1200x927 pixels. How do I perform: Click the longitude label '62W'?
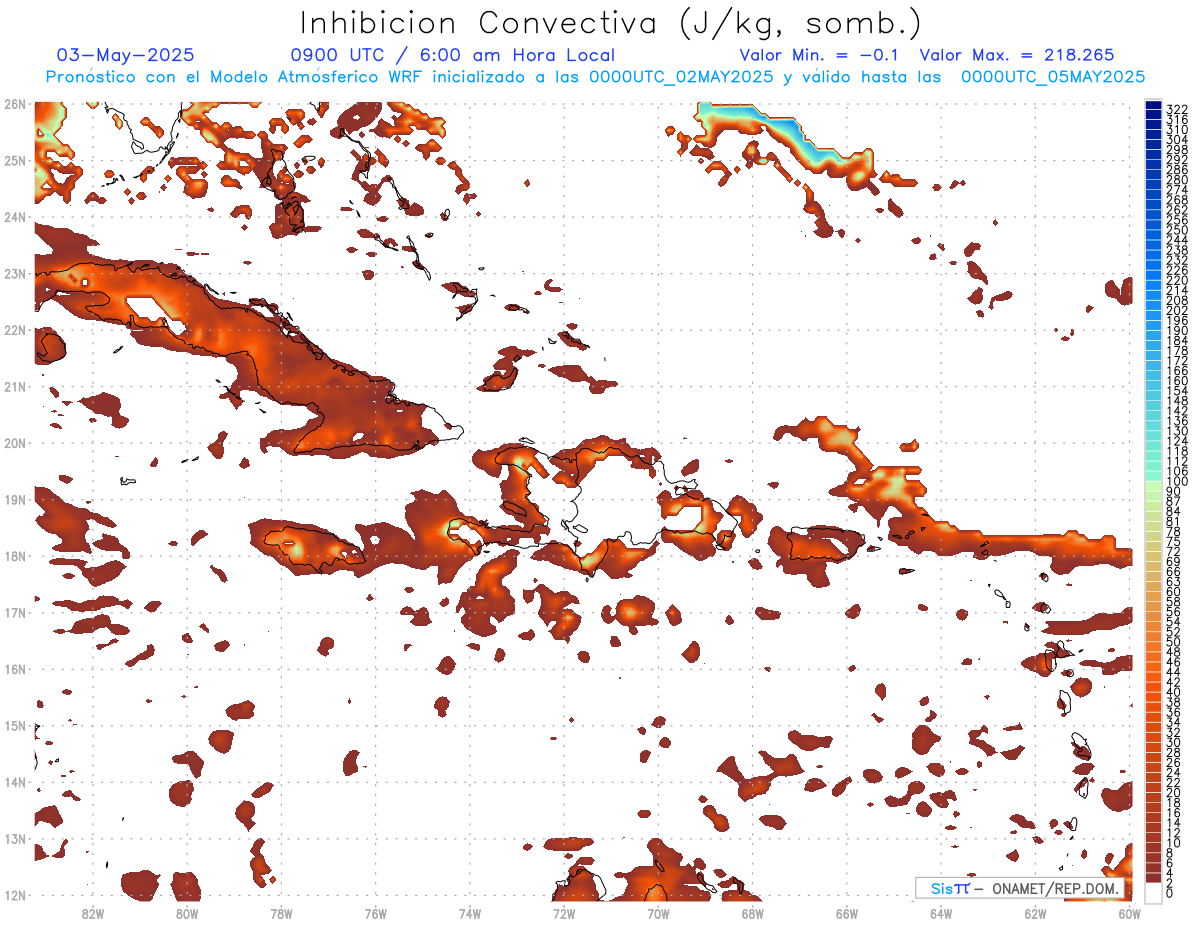point(1035,912)
